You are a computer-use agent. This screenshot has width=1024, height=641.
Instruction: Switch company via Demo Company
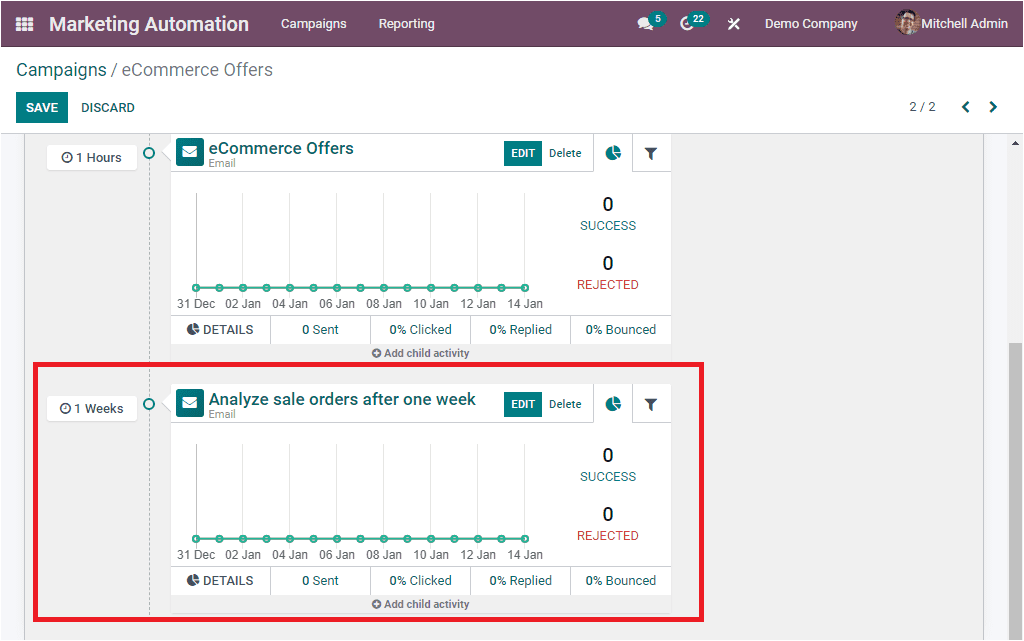point(811,23)
